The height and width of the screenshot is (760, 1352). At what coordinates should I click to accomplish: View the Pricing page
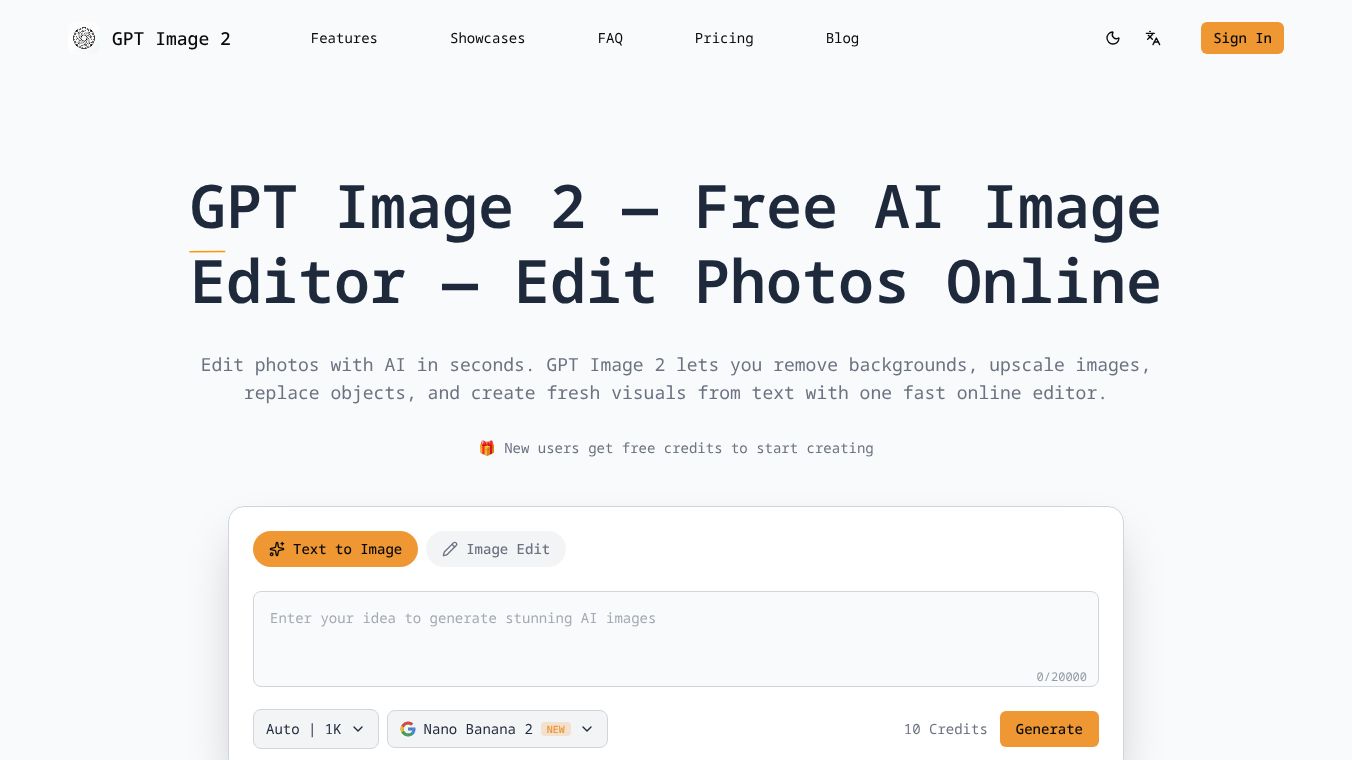point(724,39)
